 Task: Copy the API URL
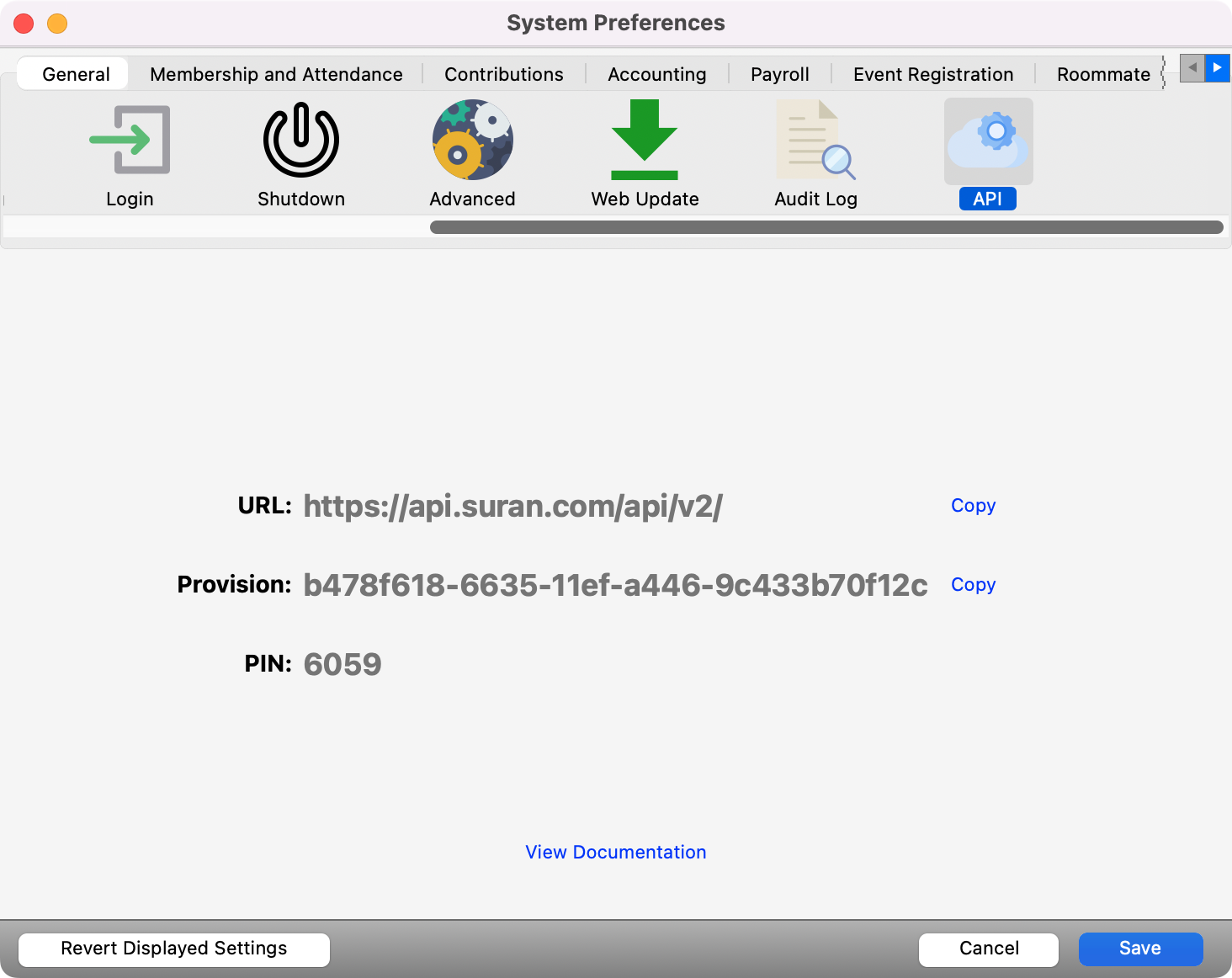(973, 505)
